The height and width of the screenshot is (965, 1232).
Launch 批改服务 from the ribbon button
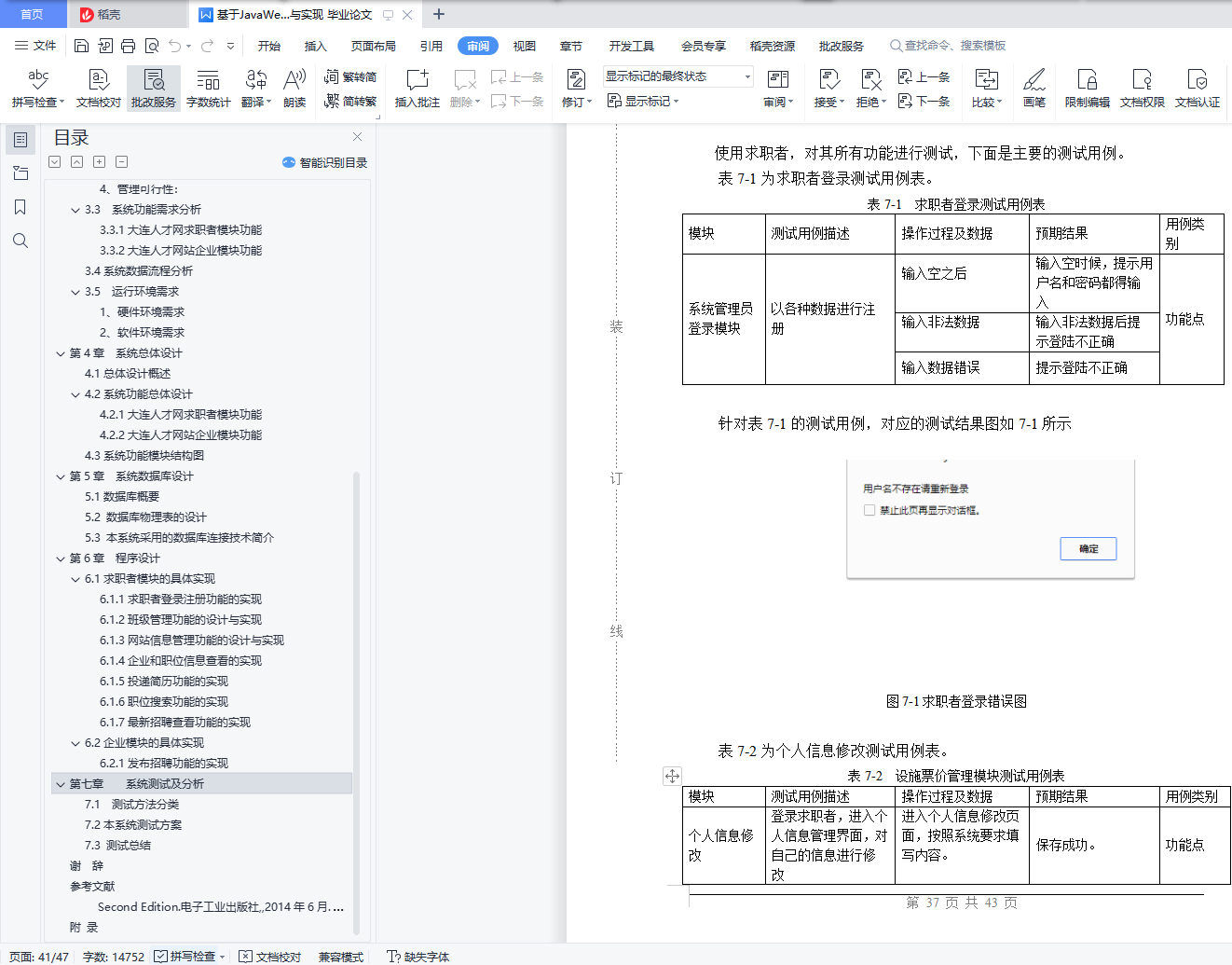click(154, 89)
